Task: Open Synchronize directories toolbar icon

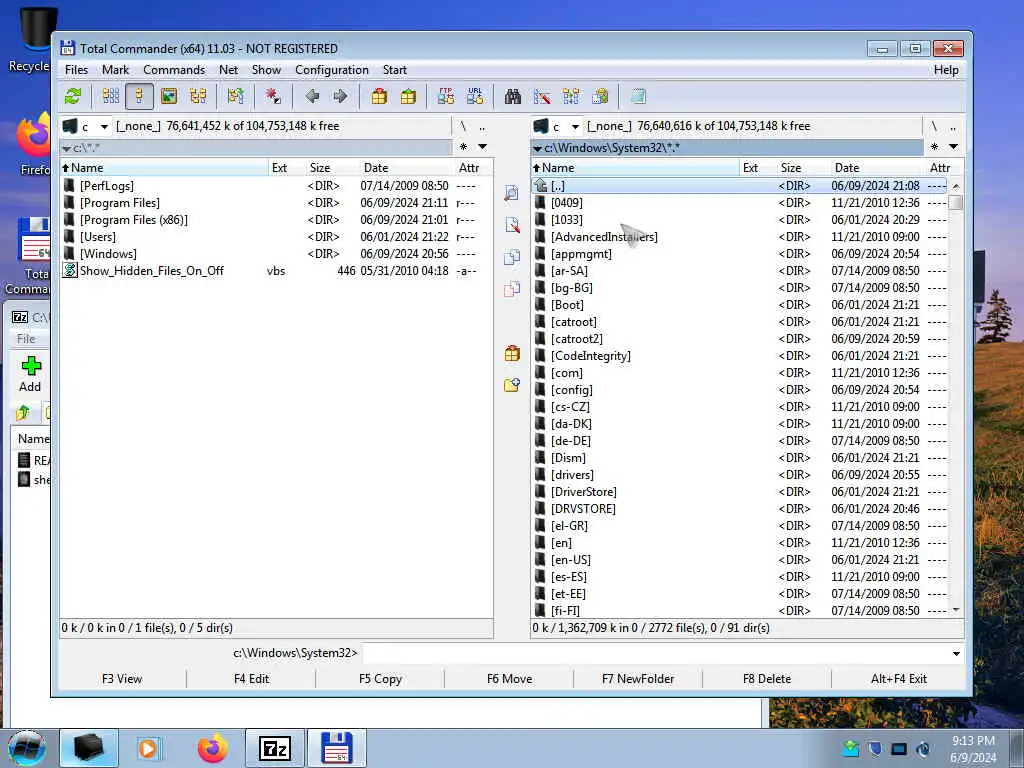Action: [x=571, y=97]
